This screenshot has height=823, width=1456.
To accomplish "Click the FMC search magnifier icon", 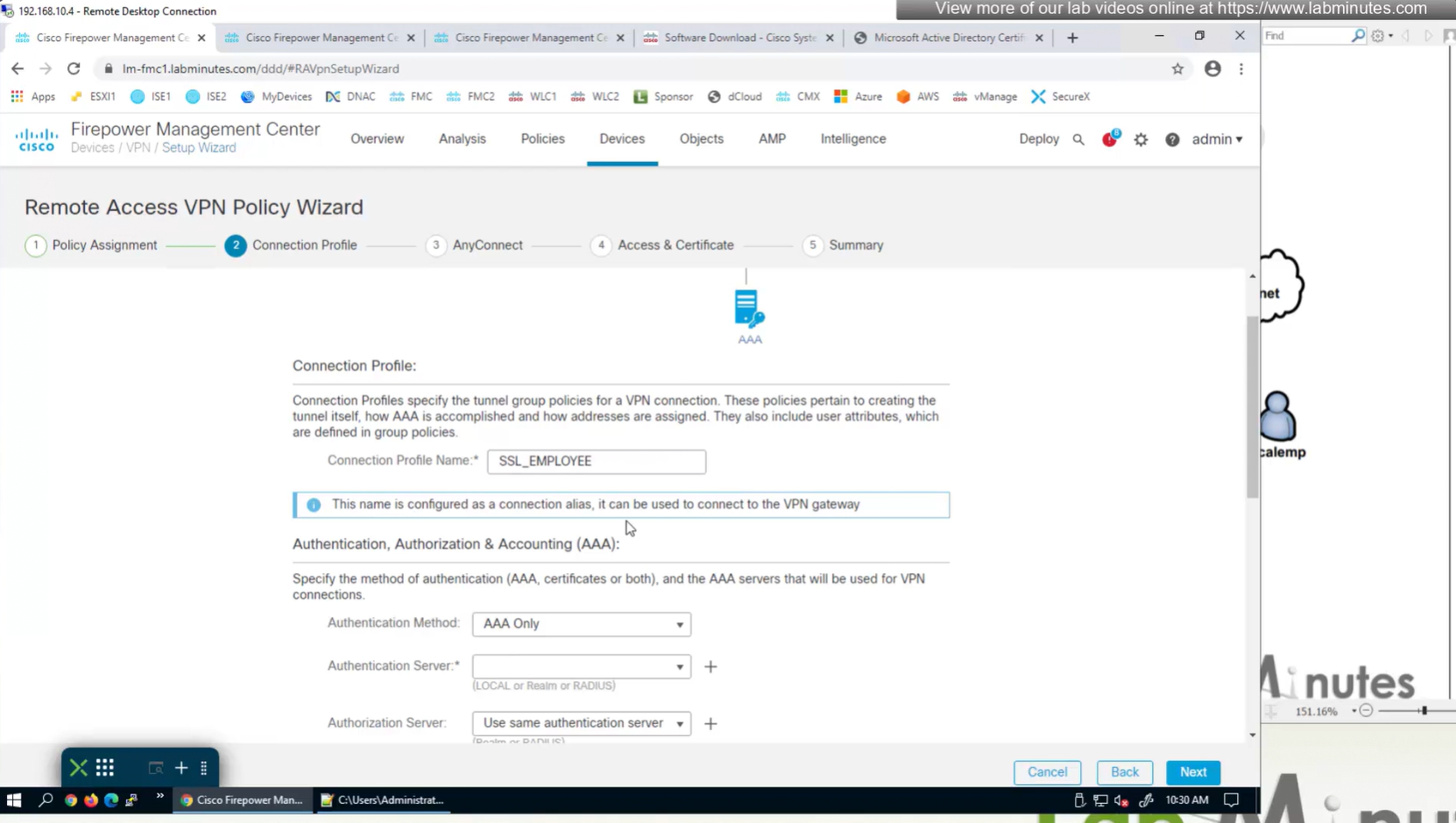I will (x=1078, y=139).
